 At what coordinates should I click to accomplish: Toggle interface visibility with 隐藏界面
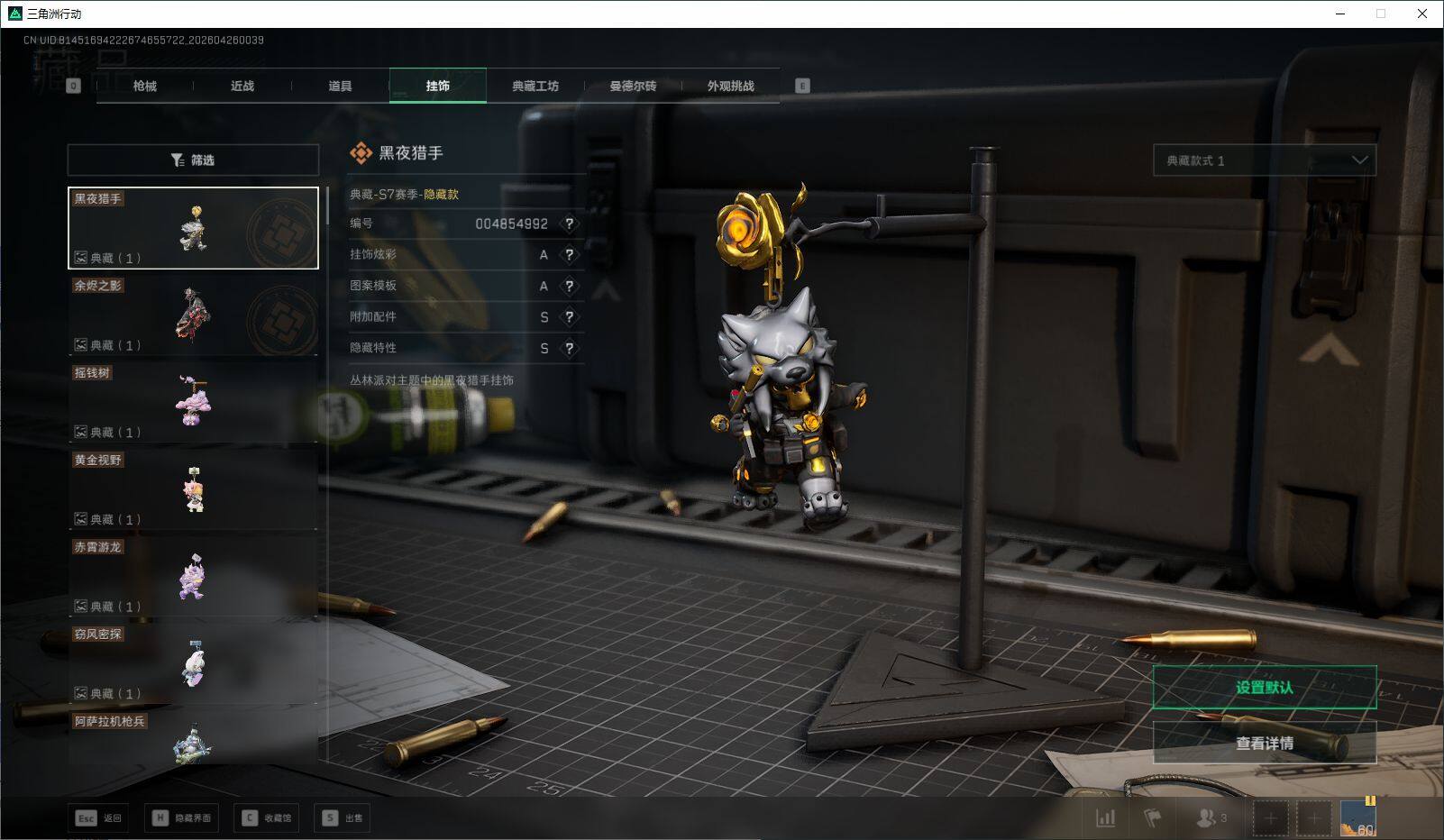(181, 818)
